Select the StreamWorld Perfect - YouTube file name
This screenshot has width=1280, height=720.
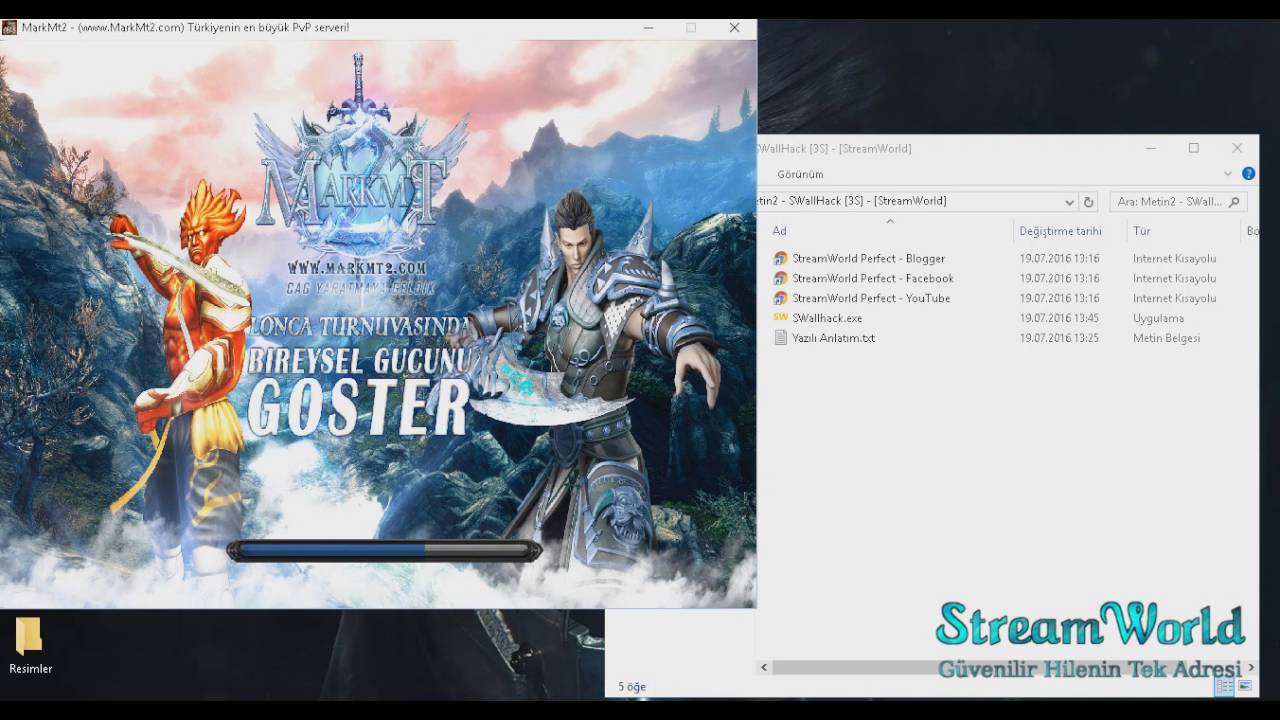click(871, 298)
